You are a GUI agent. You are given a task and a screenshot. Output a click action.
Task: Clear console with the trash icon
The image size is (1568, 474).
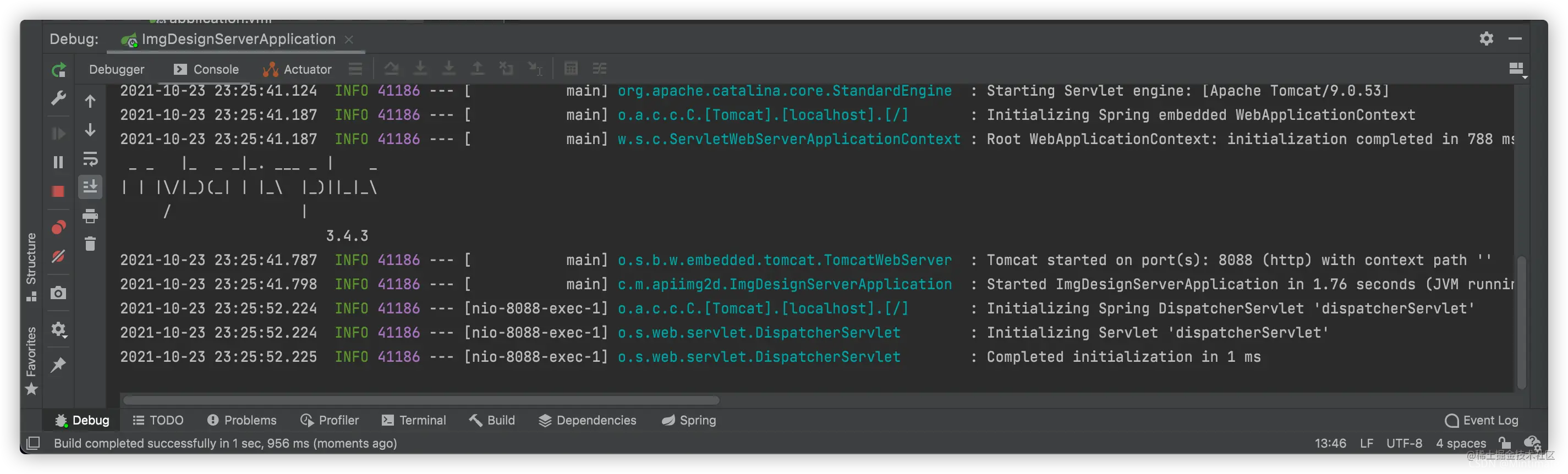tap(90, 244)
